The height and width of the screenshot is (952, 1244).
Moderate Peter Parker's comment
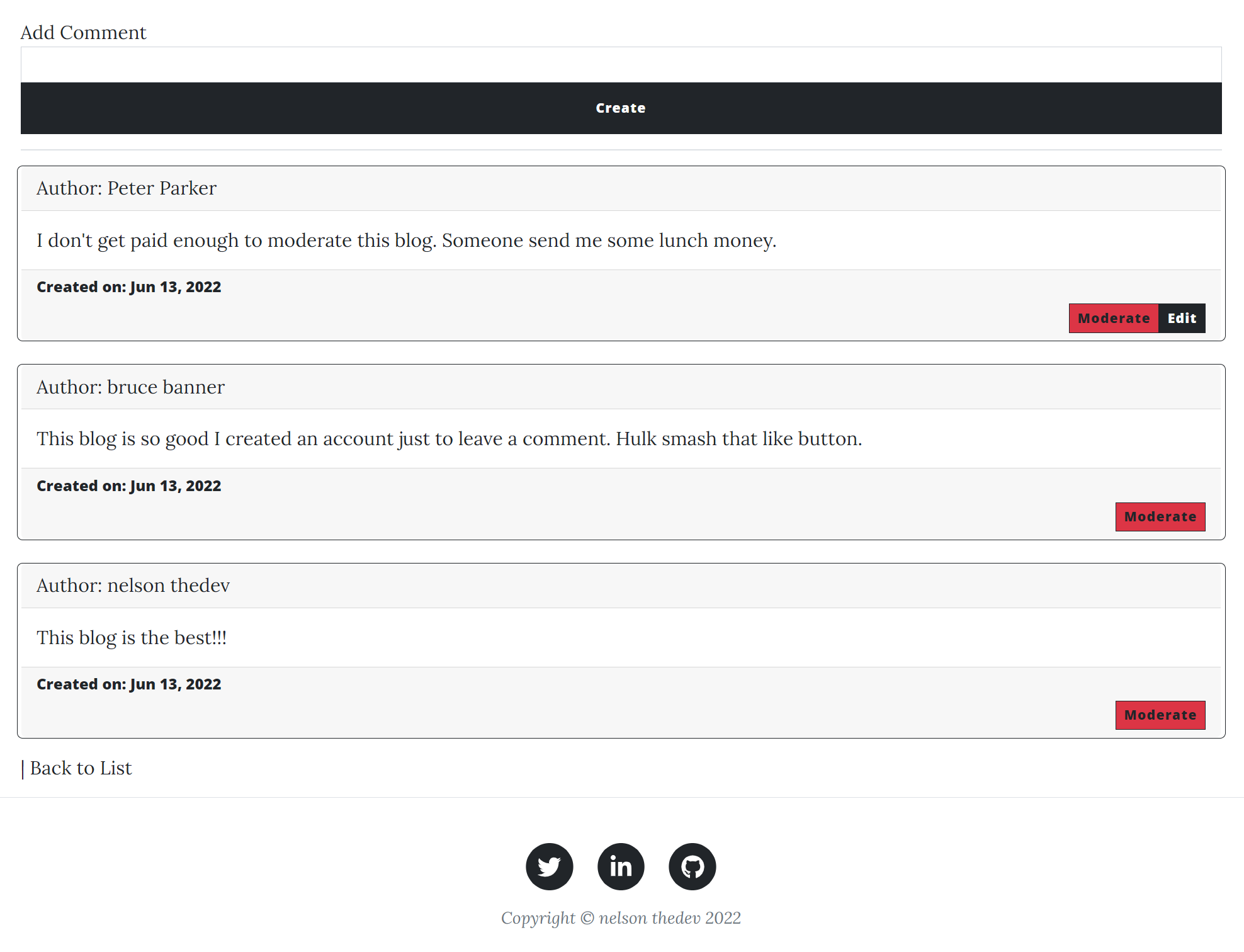[1114, 318]
